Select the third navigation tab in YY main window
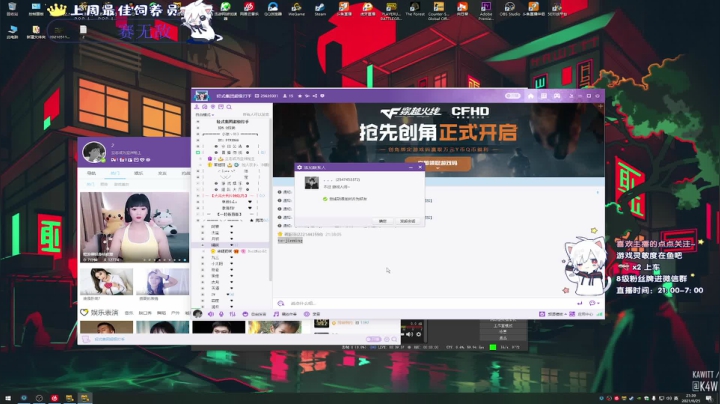The width and height of the screenshot is (720, 404). (138, 173)
